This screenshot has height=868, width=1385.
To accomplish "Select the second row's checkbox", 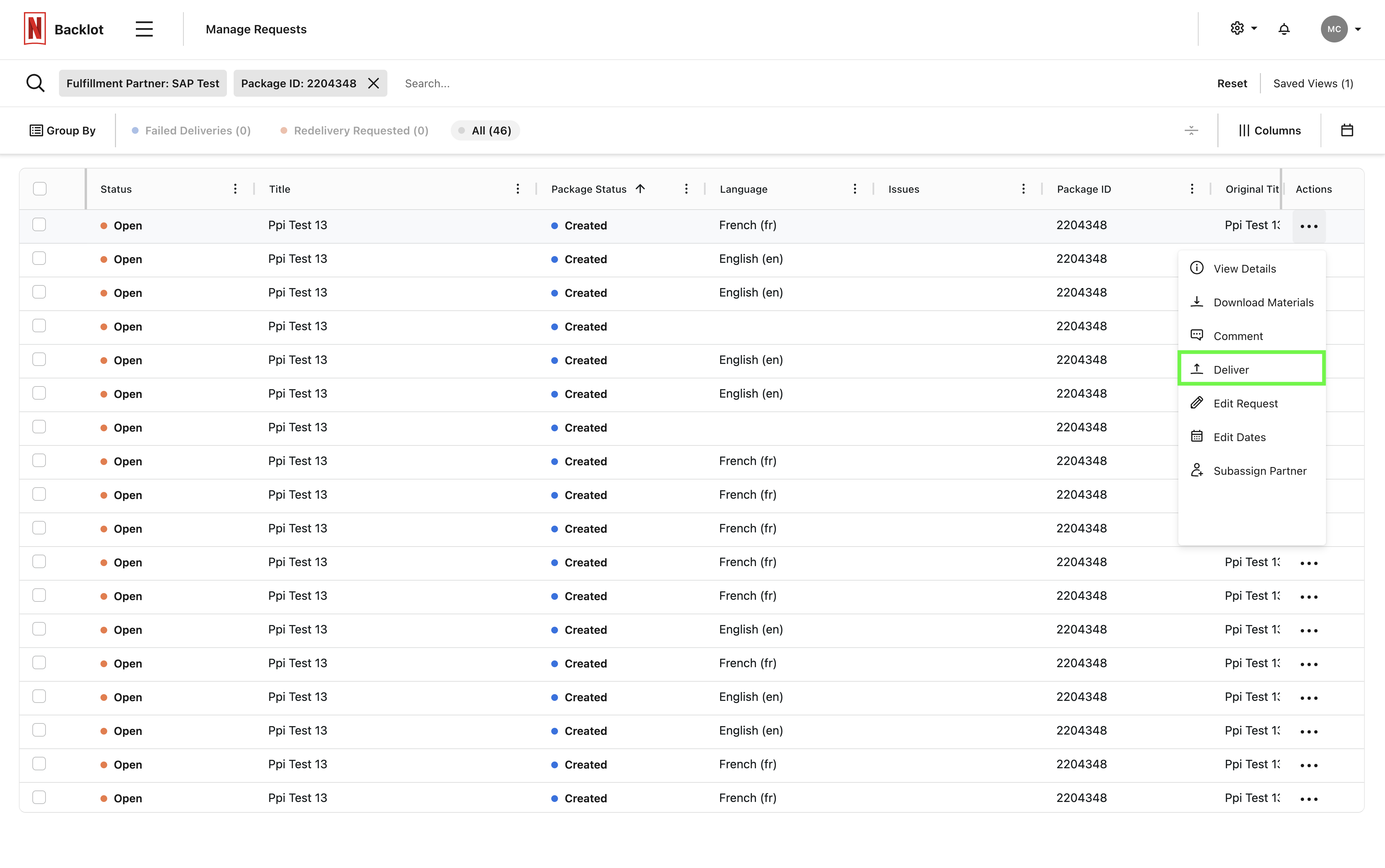I will click(x=39, y=258).
